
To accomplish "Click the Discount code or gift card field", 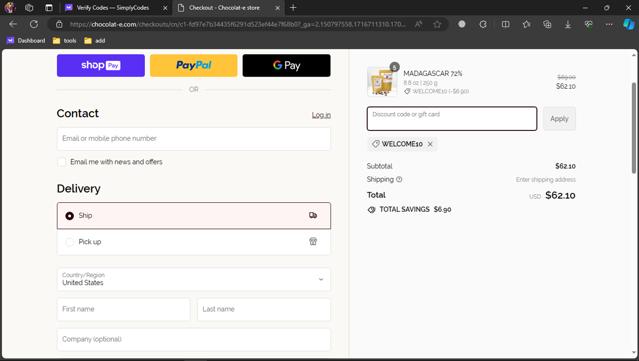I will tap(452, 119).
